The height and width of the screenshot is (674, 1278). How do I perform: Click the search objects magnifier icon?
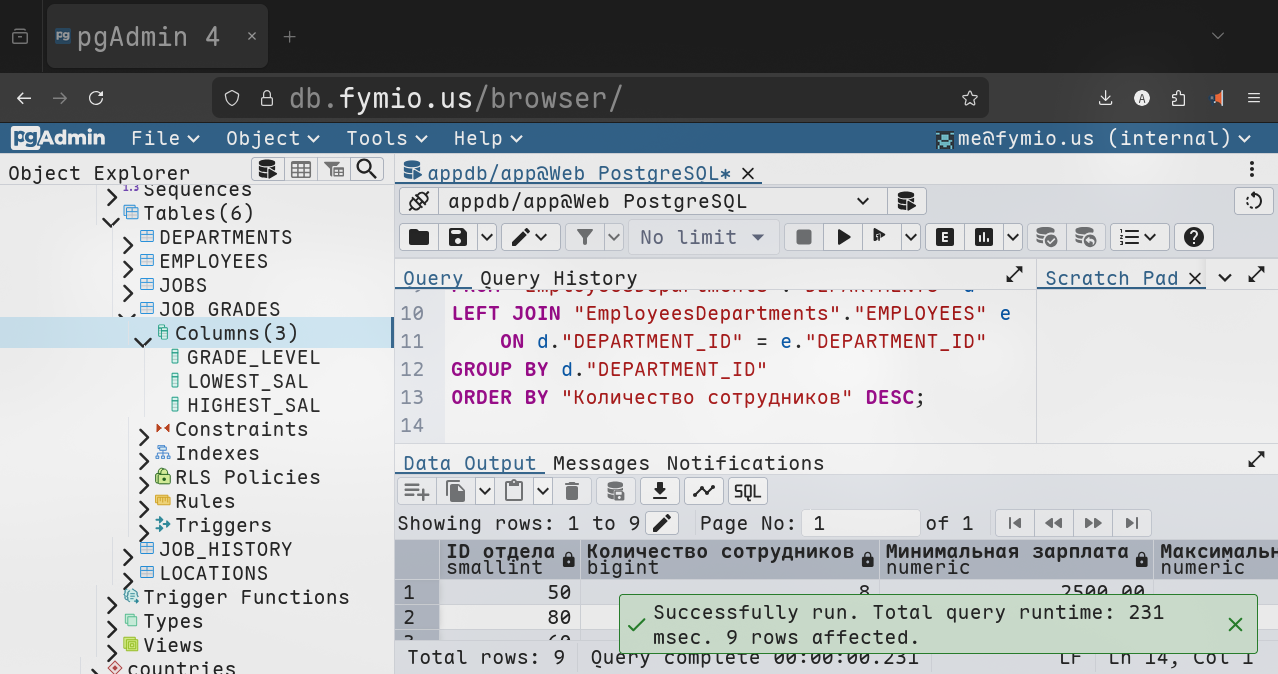click(367, 169)
